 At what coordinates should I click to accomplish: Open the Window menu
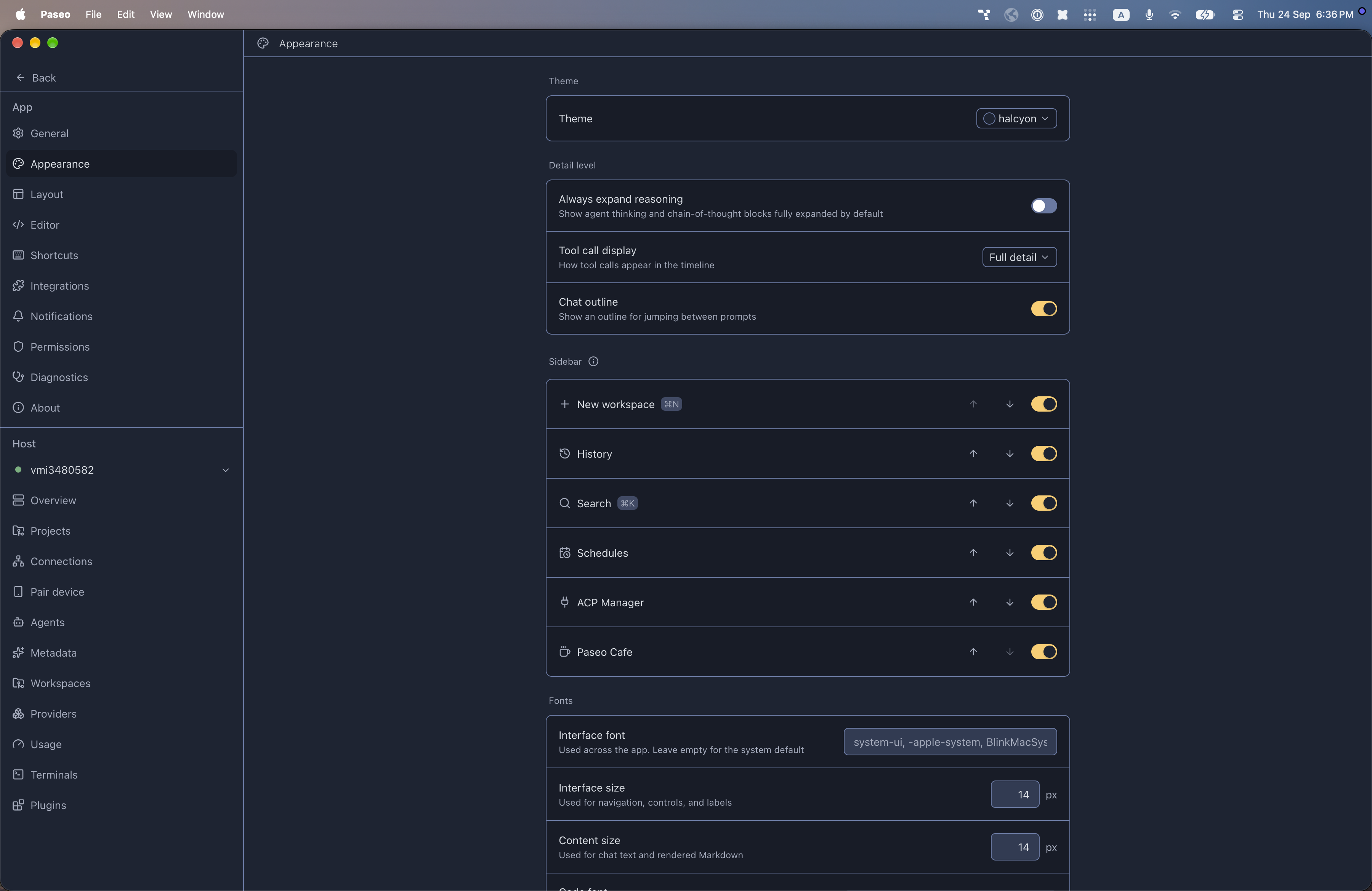pos(206,14)
